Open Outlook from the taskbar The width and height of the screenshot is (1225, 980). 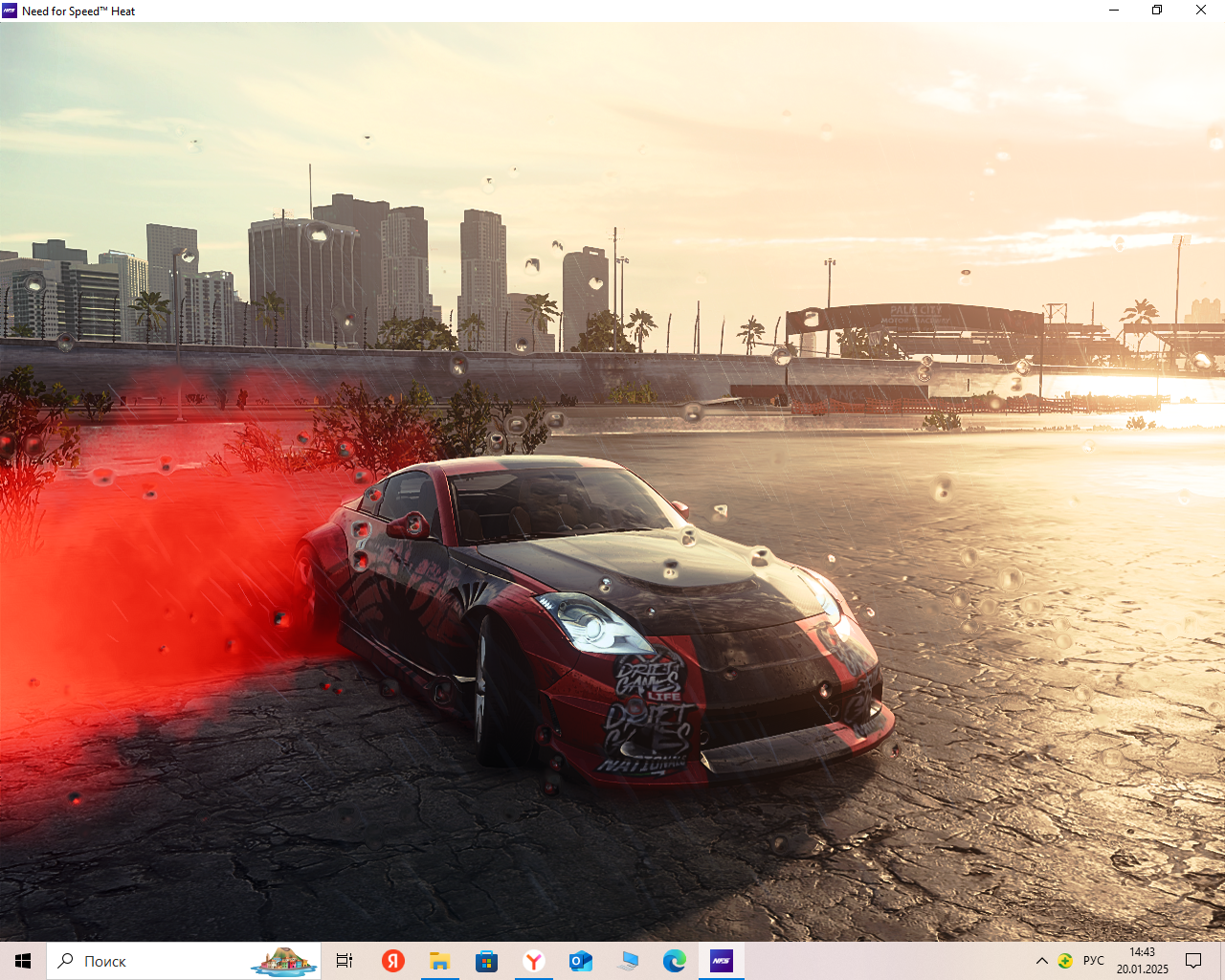(x=580, y=961)
